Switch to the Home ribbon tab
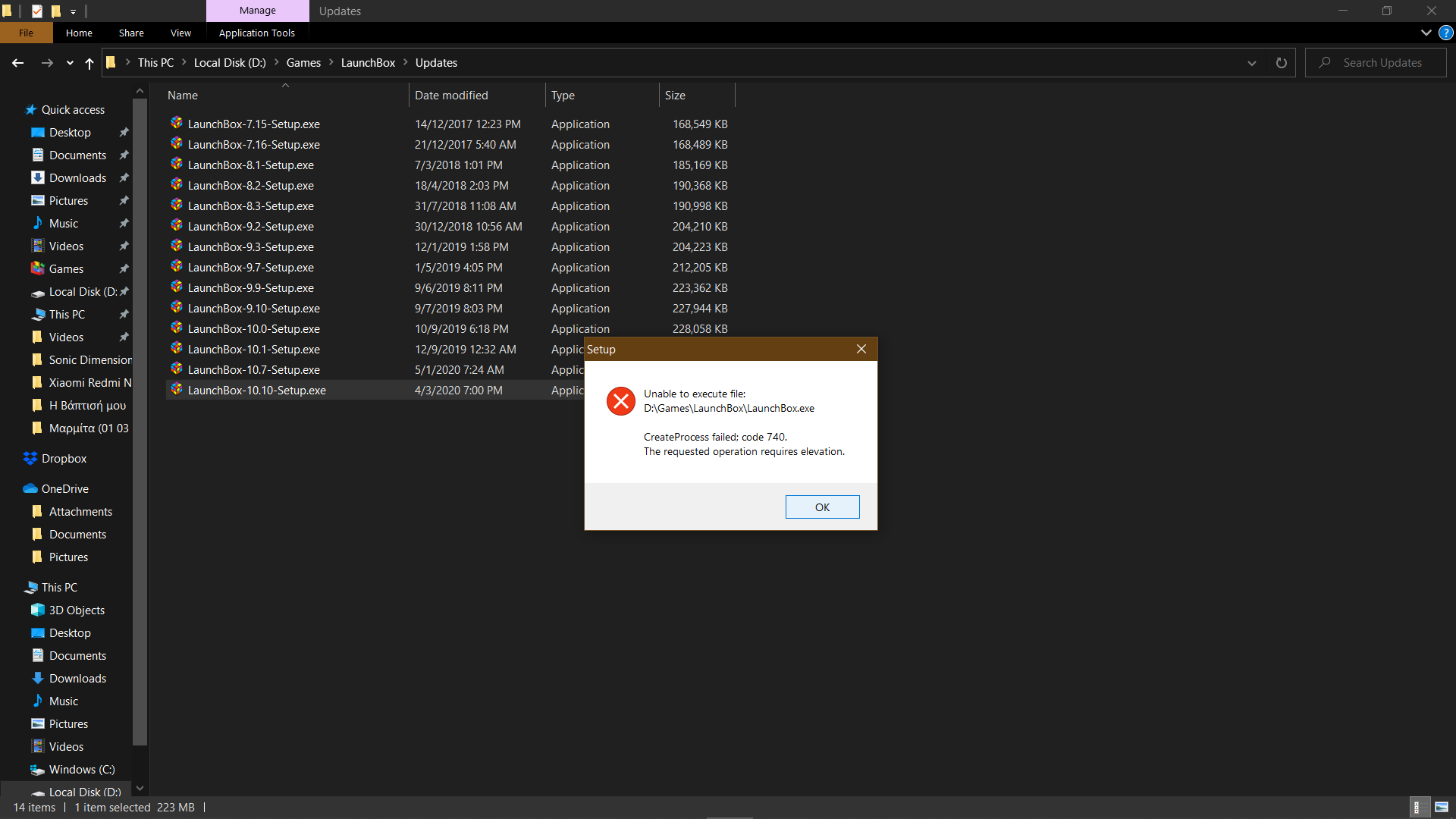This screenshot has height=819, width=1456. pos(79,33)
